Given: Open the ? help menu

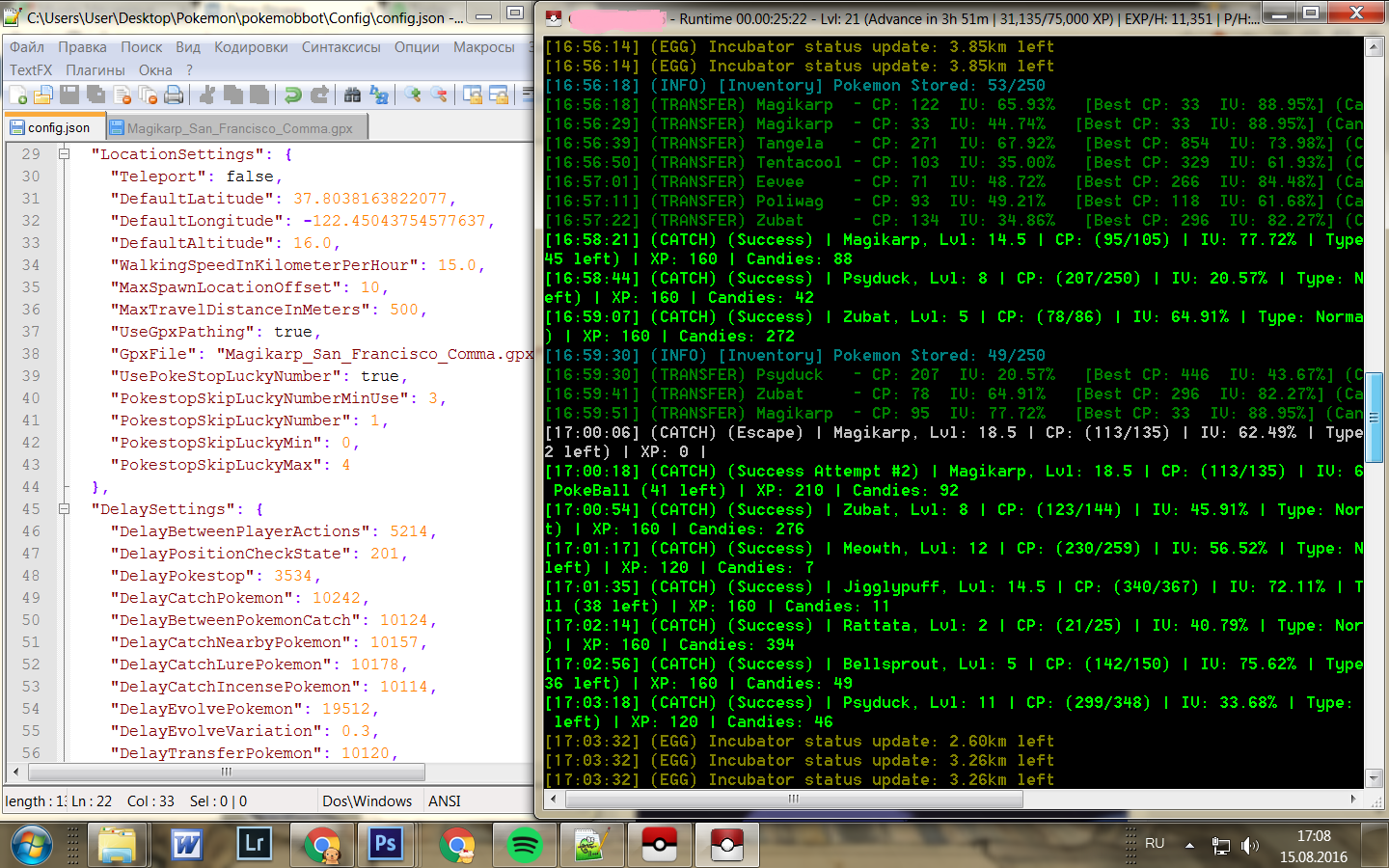Looking at the screenshot, I should click(189, 70).
